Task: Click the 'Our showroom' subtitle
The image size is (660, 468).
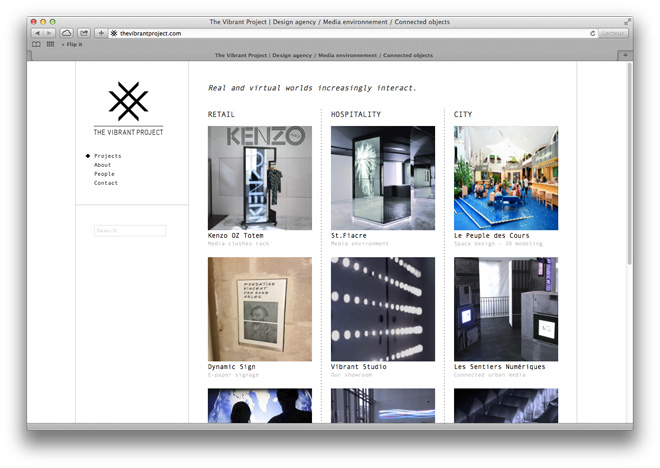Action: coord(351,375)
